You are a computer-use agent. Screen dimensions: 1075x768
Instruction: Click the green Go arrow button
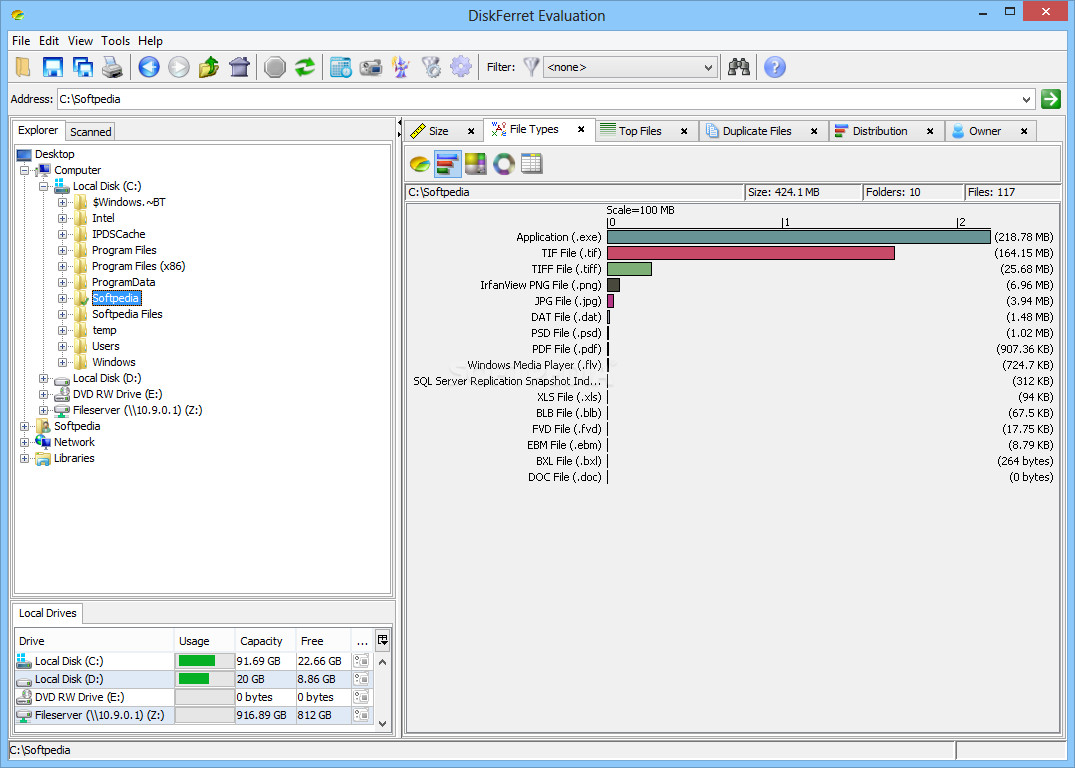(1050, 99)
